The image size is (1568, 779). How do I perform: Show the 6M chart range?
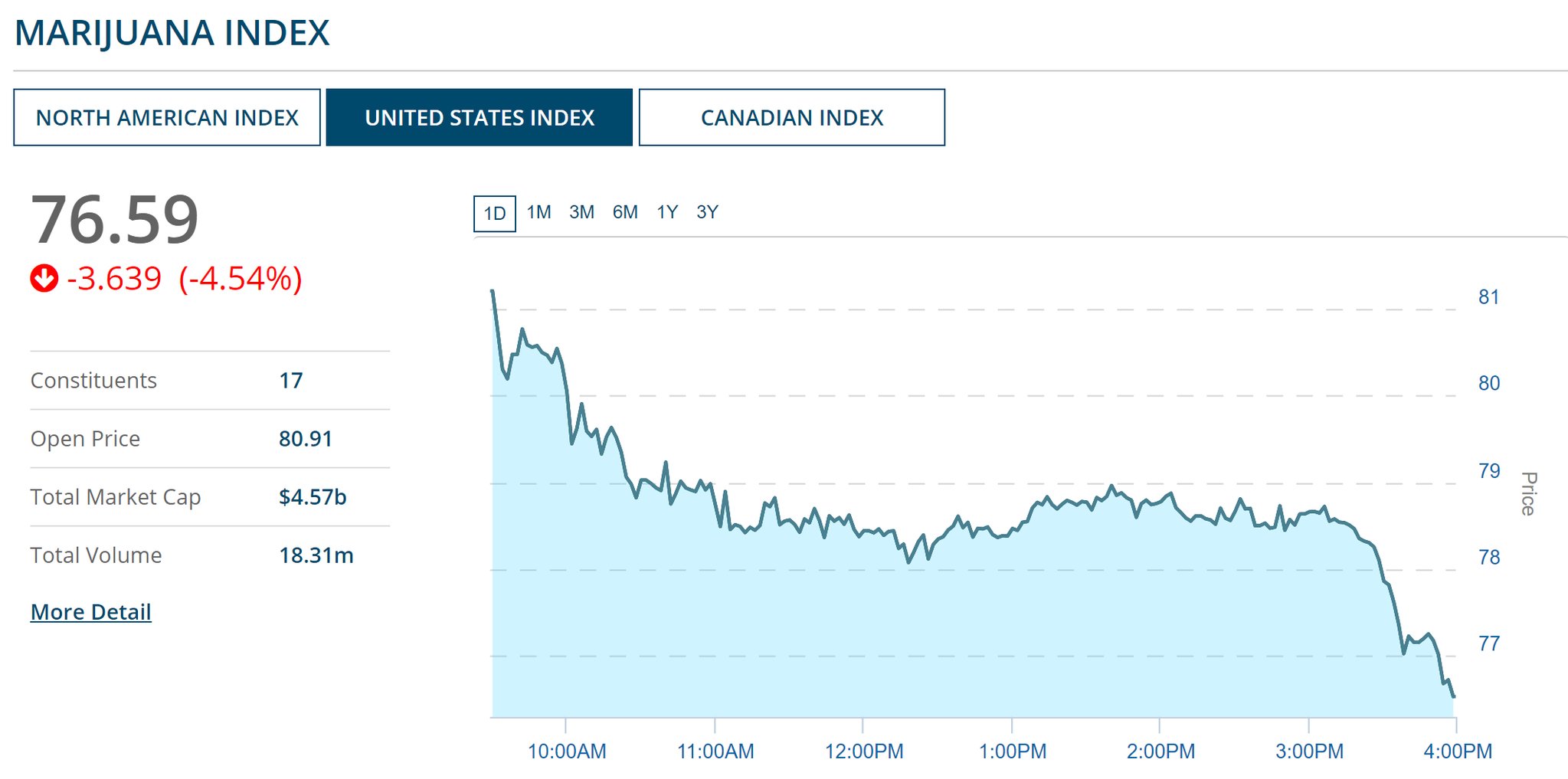625,212
